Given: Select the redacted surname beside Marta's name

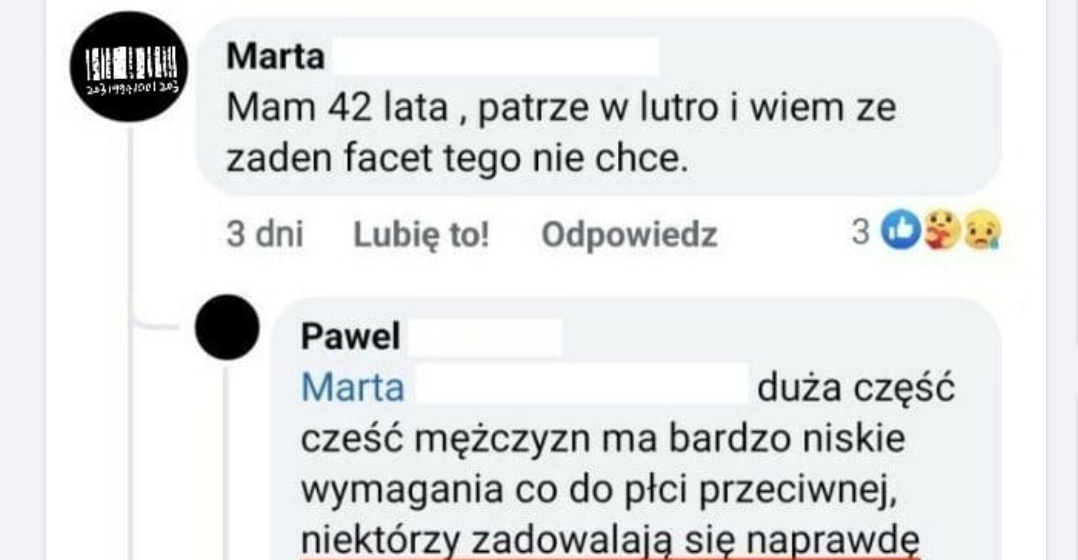Looking at the screenshot, I should (493, 56).
